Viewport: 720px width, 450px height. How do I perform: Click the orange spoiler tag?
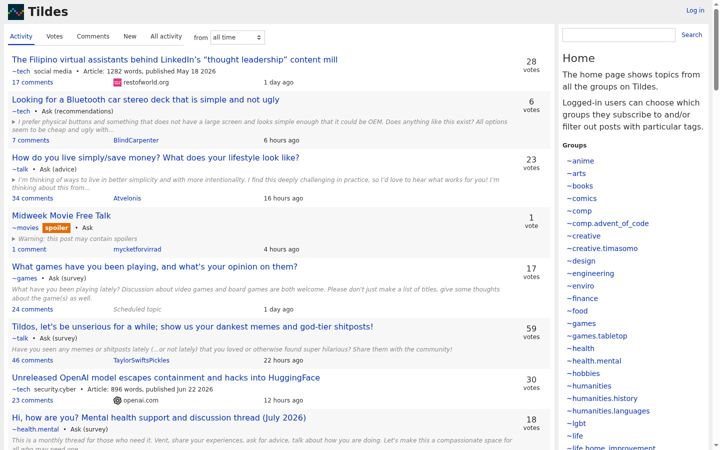[56, 228]
